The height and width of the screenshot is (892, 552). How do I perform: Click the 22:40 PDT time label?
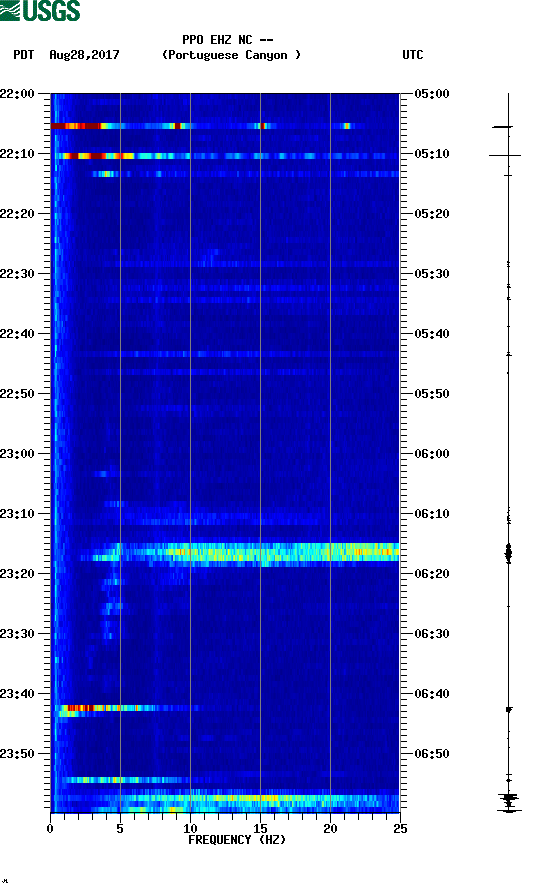click(17, 334)
